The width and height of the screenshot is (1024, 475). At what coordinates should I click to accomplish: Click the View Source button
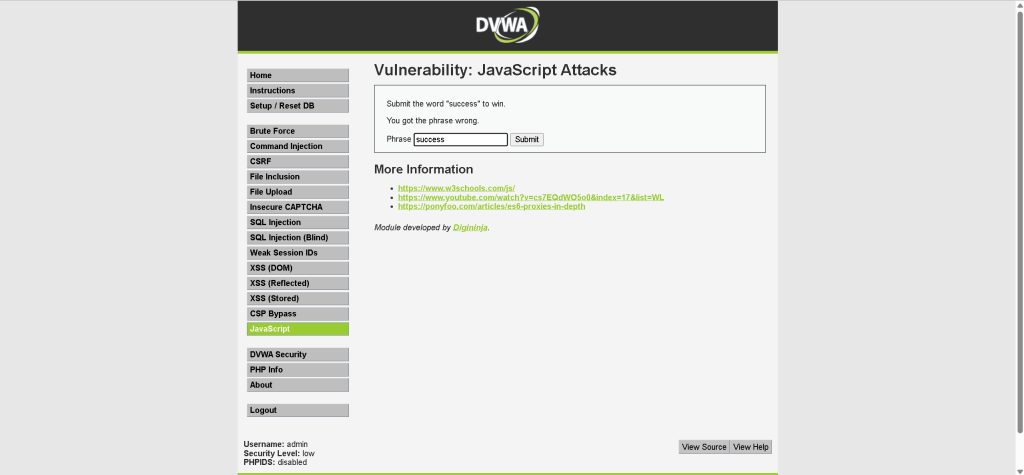pyautogui.click(x=704, y=447)
